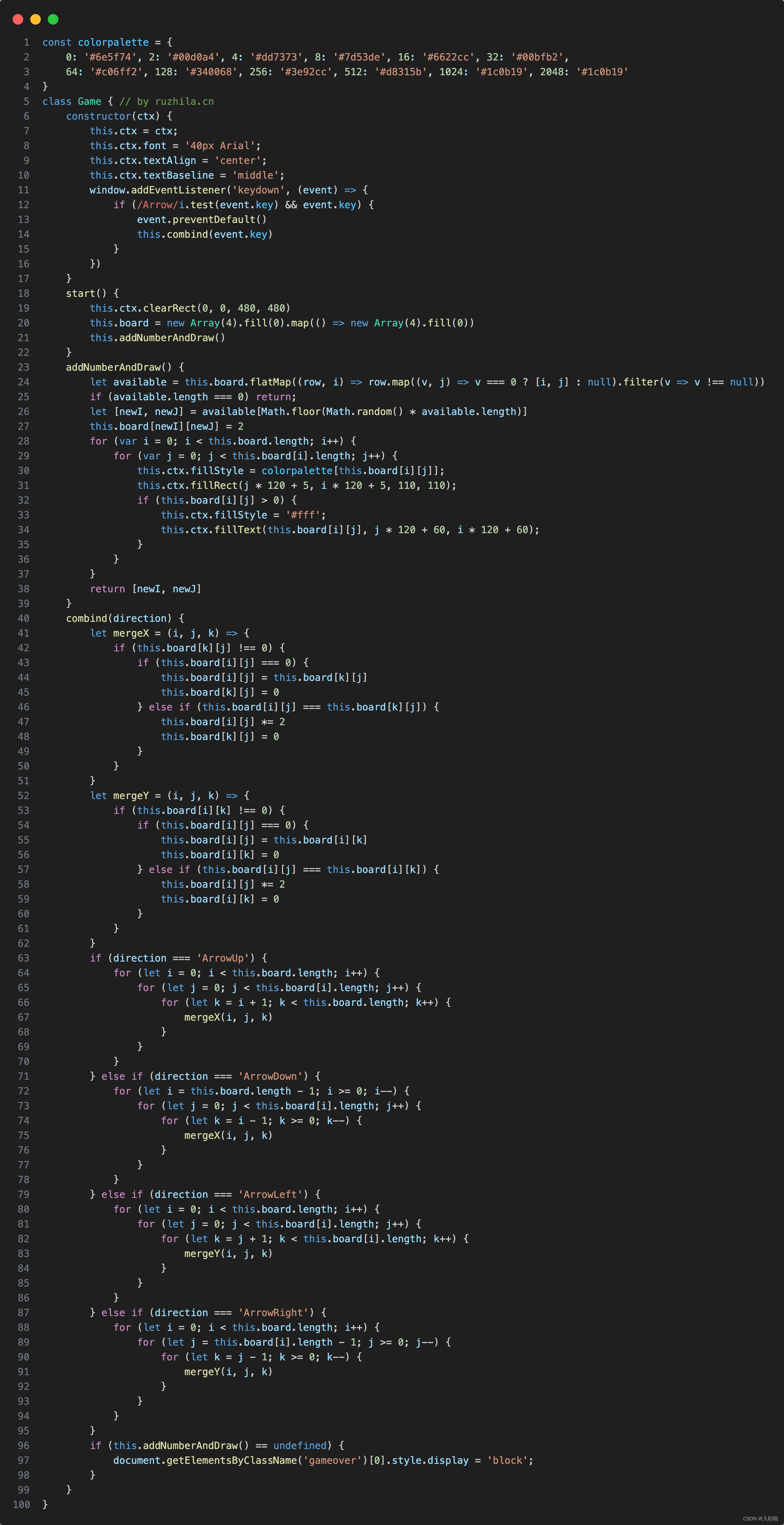Click the 'colorpalette' constant name on line 1
Screen dimensions: 784x1525
click(113, 43)
